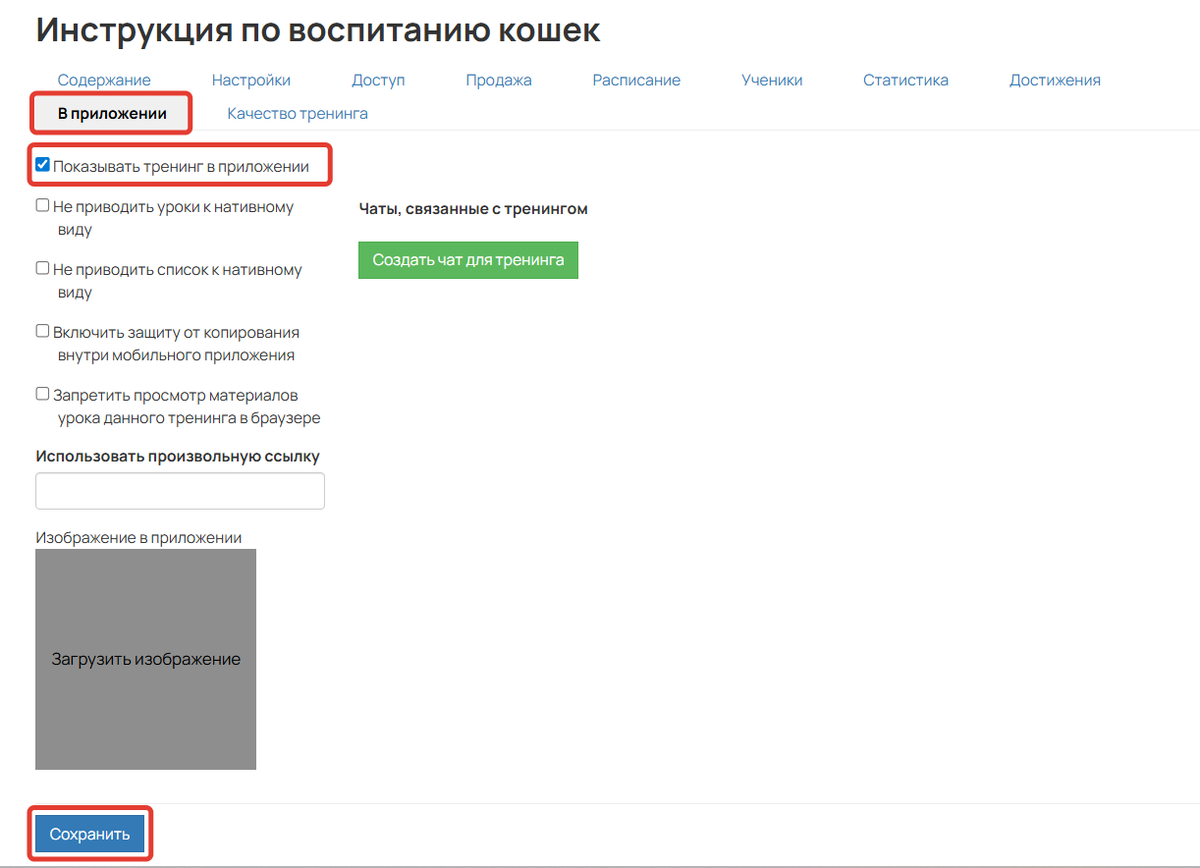Check Запретить просмотр материалов урока в браузере
The height and width of the screenshot is (868, 1200).
click(42, 393)
